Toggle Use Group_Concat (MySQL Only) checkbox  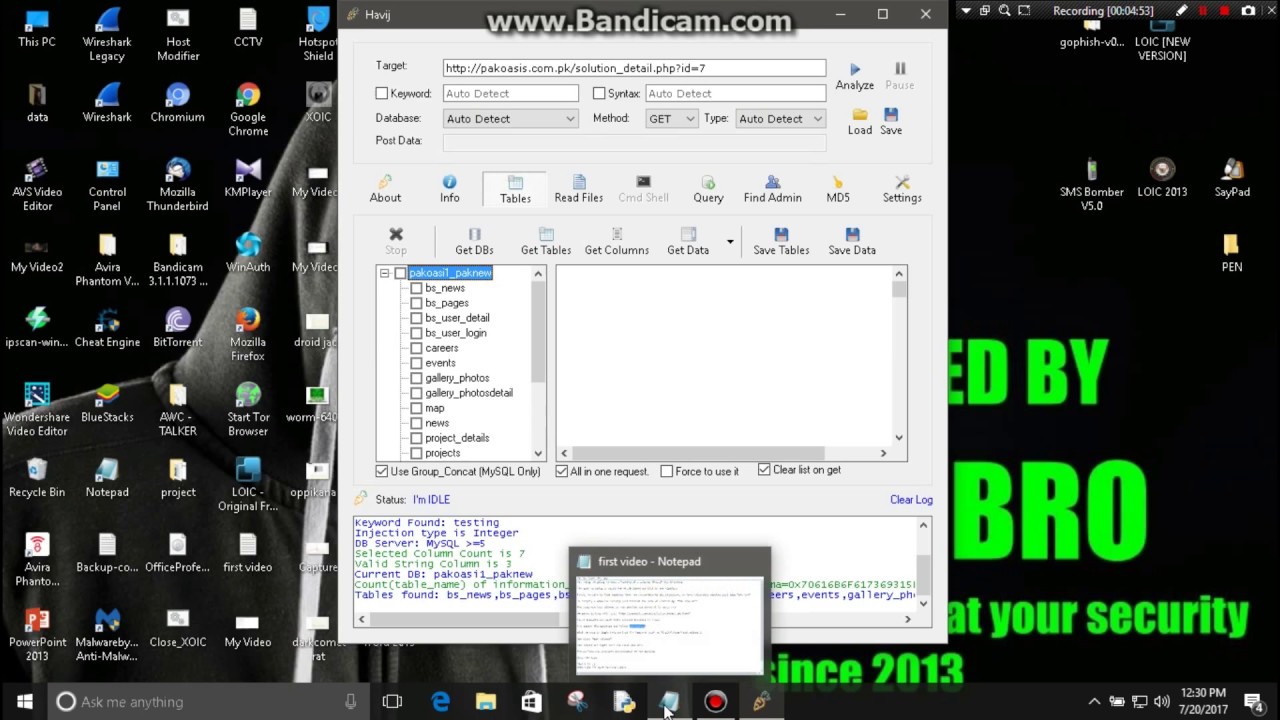381,471
